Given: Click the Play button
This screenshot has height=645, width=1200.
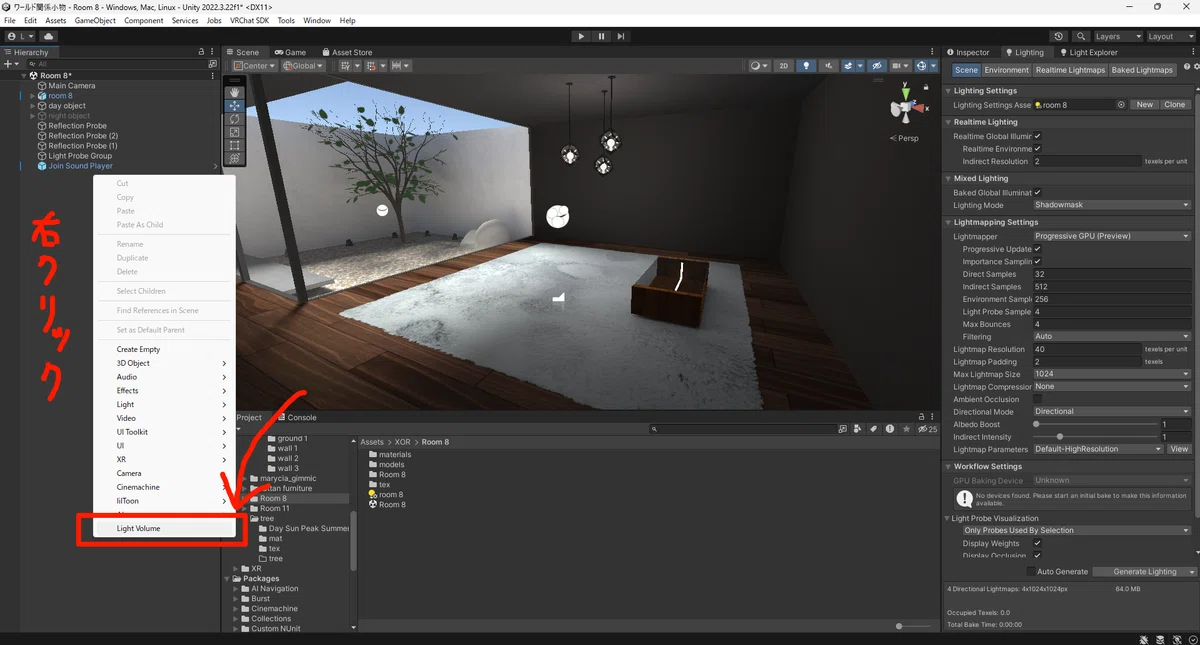Looking at the screenshot, I should click(x=581, y=36).
